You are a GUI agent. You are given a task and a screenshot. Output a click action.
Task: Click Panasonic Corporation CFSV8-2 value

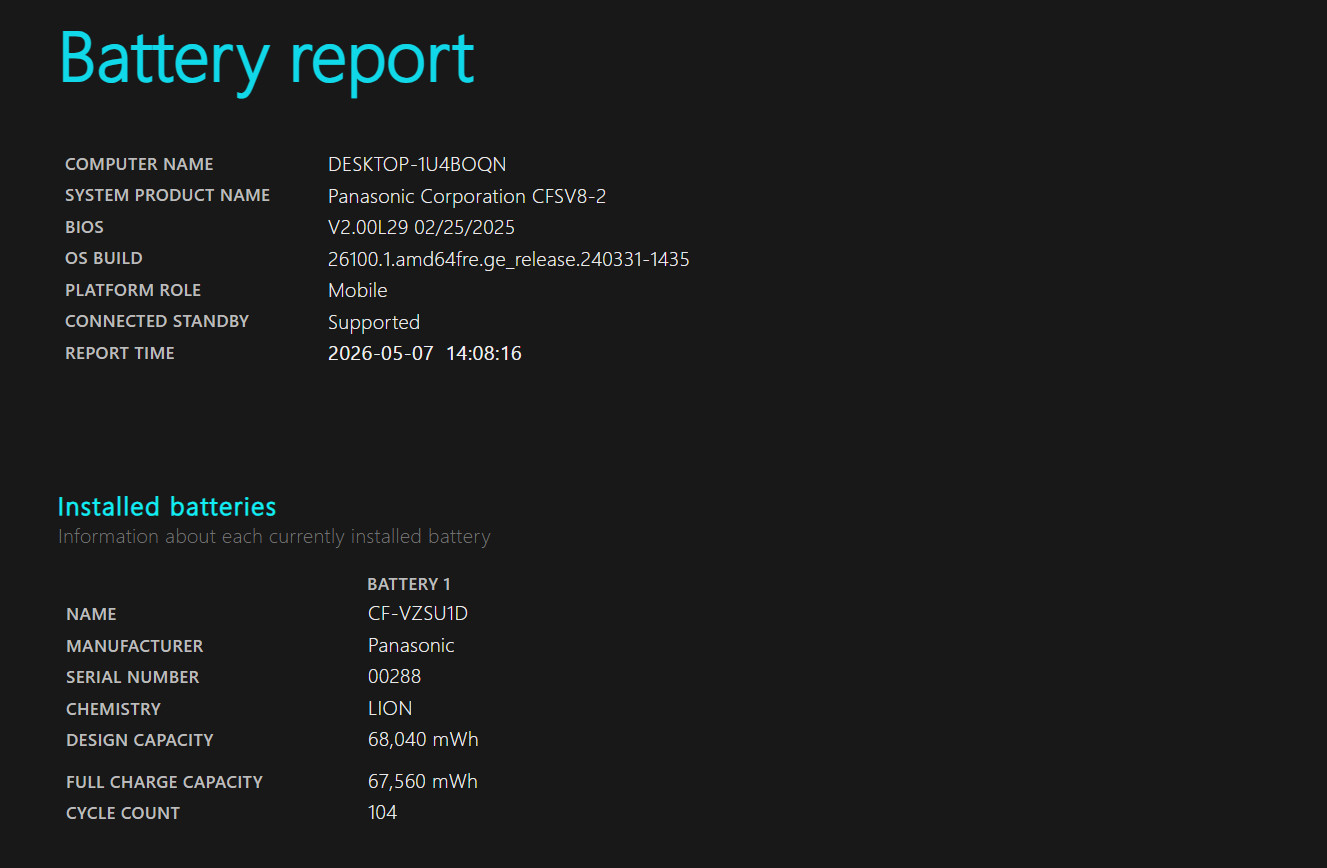click(467, 196)
